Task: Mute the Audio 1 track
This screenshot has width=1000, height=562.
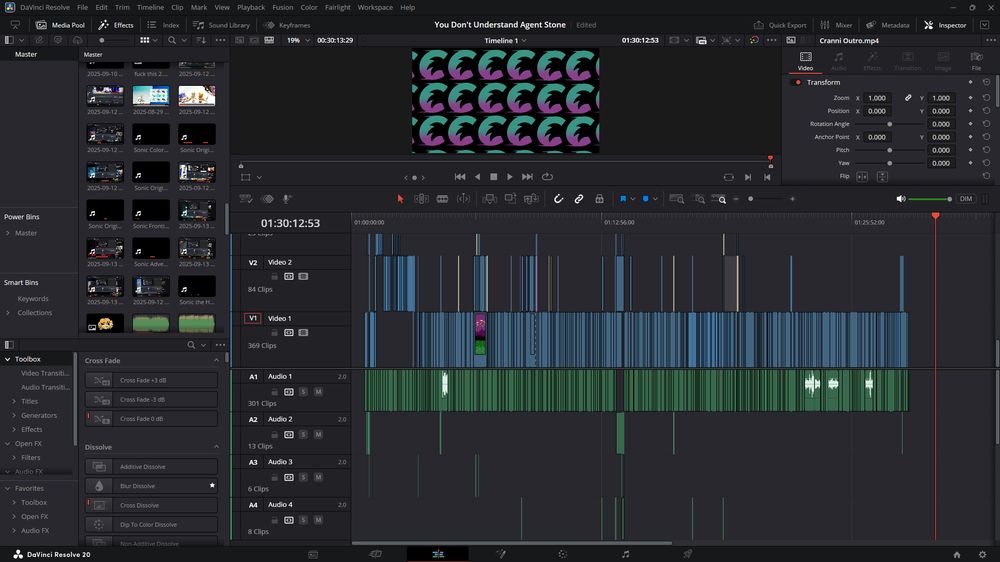Action: click(318, 392)
